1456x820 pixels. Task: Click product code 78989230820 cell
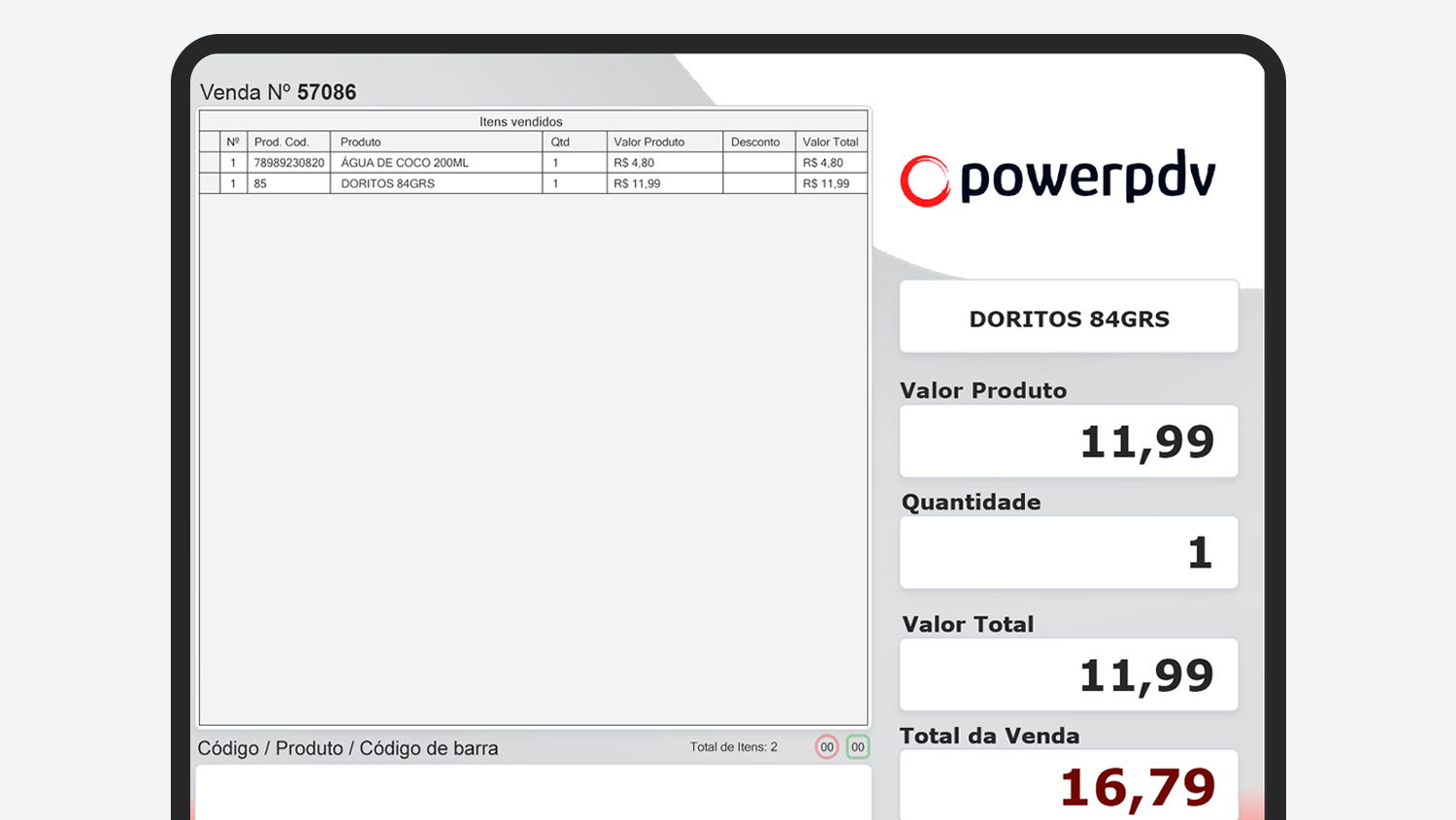point(288,163)
